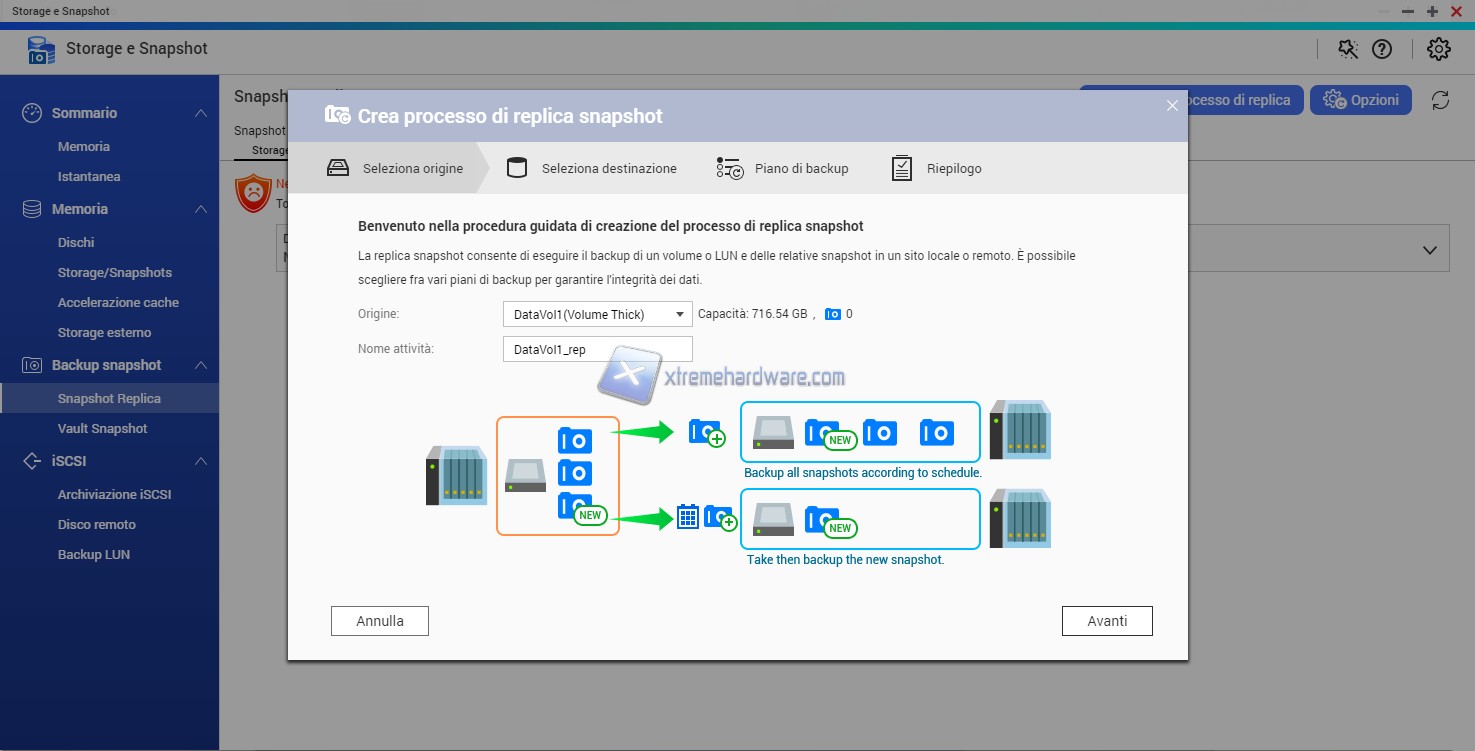Viewport: 1475px width, 751px height.
Task: Select Vault Snapshot in the sidebar
Action: pos(102,428)
